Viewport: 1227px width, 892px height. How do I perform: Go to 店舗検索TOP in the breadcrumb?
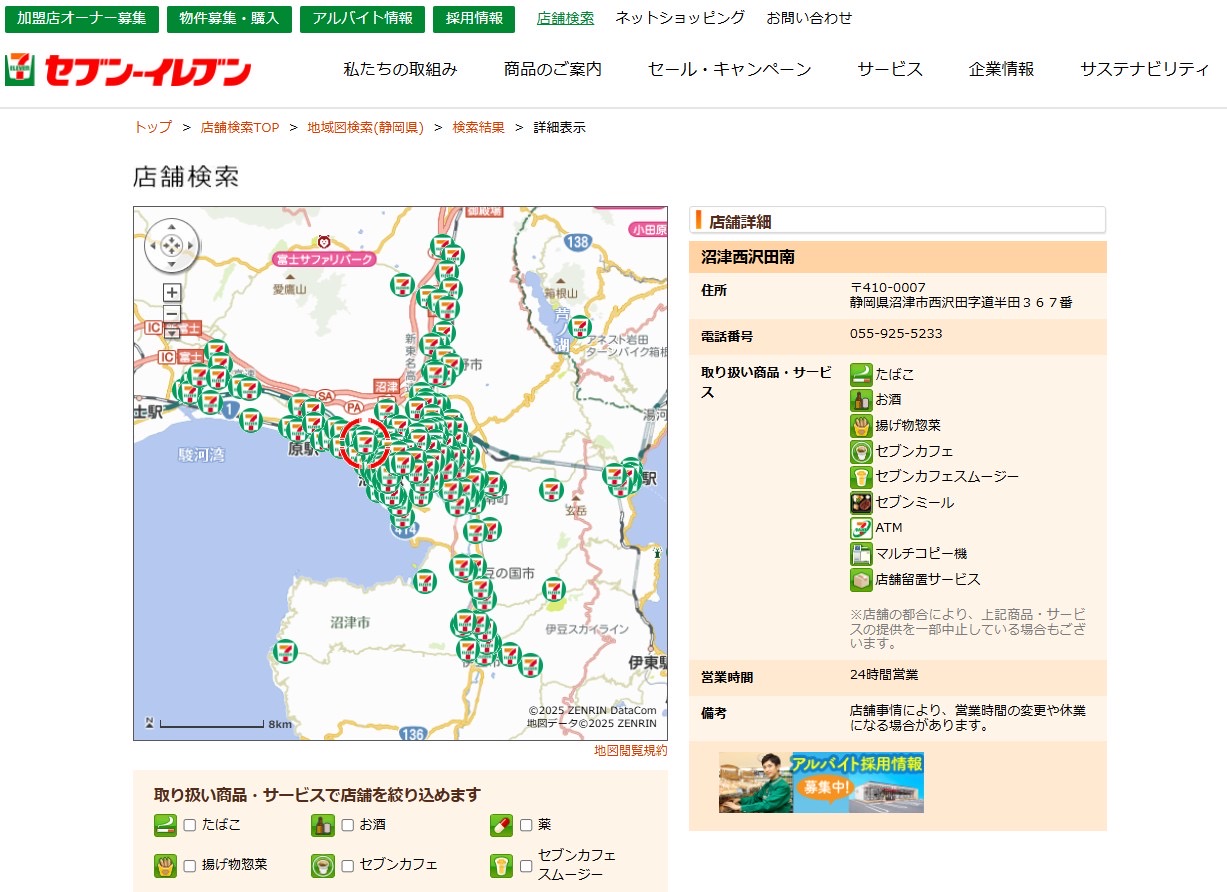(x=240, y=128)
